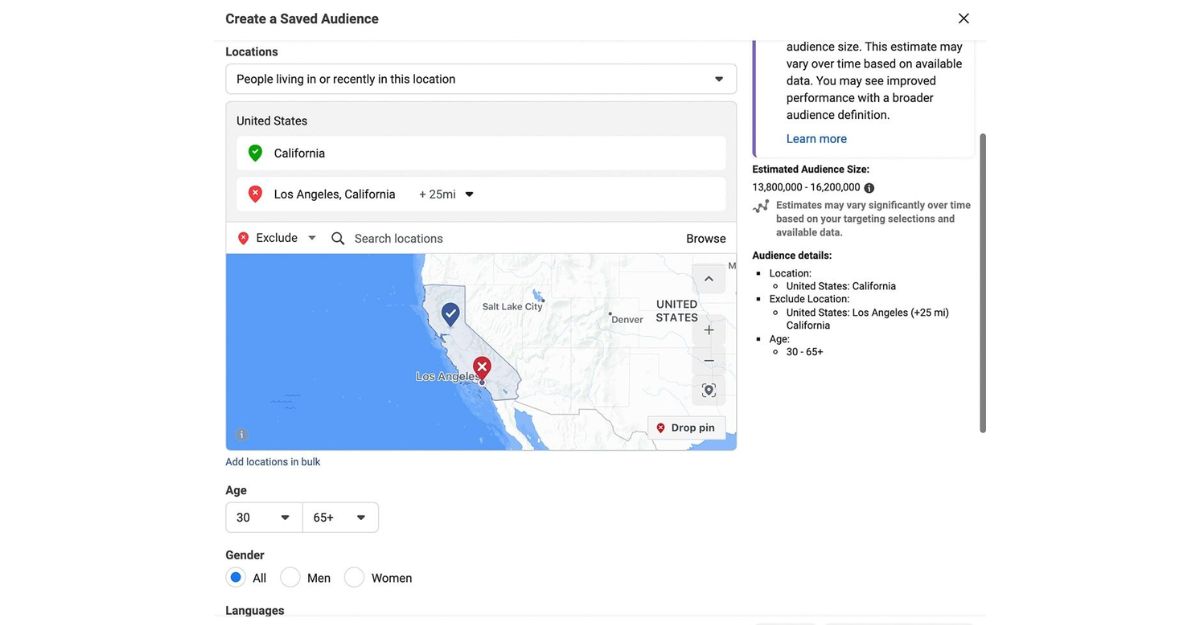This screenshot has width=1200, height=625.
Task: Select the blue California checkmark pin on map
Action: (x=451, y=315)
